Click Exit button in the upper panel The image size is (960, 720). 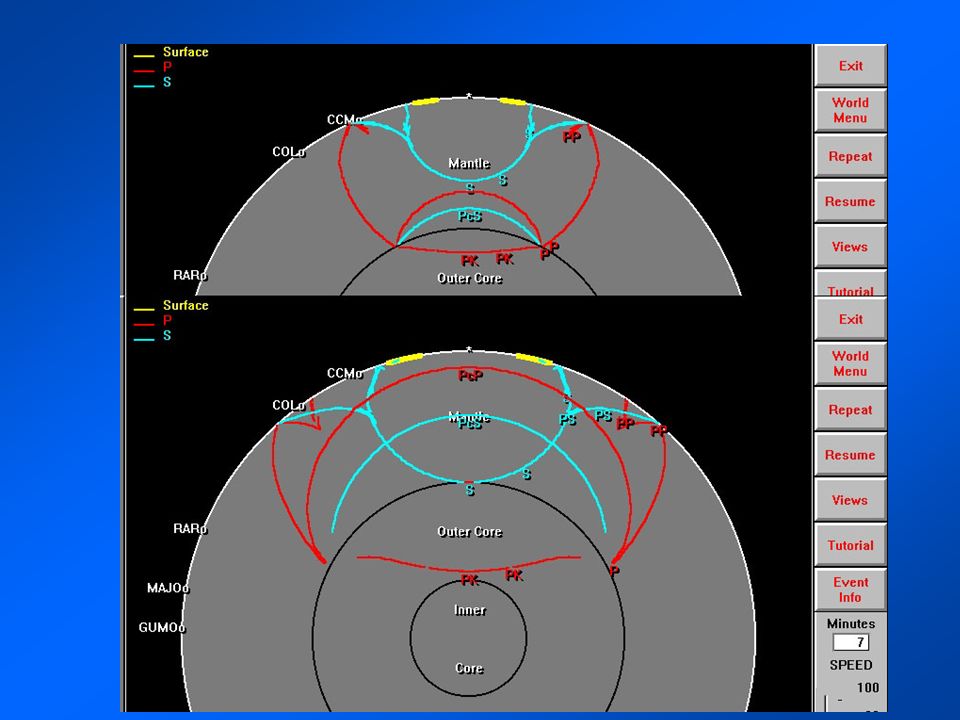point(850,66)
